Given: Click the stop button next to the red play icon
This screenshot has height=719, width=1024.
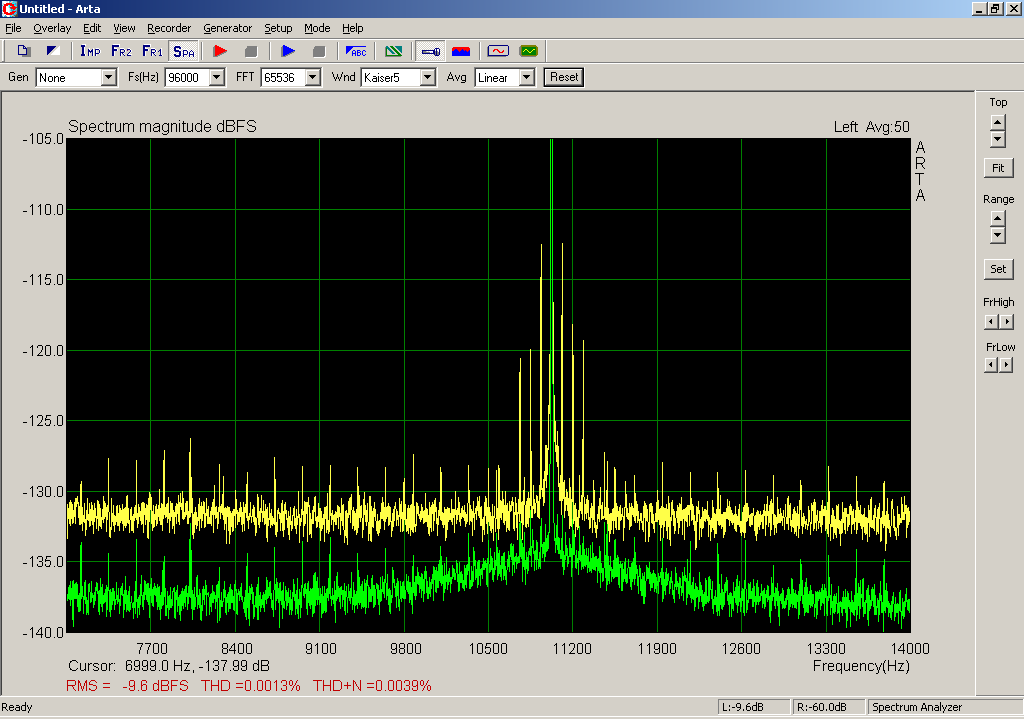Looking at the screenshot, I should 251,51.
